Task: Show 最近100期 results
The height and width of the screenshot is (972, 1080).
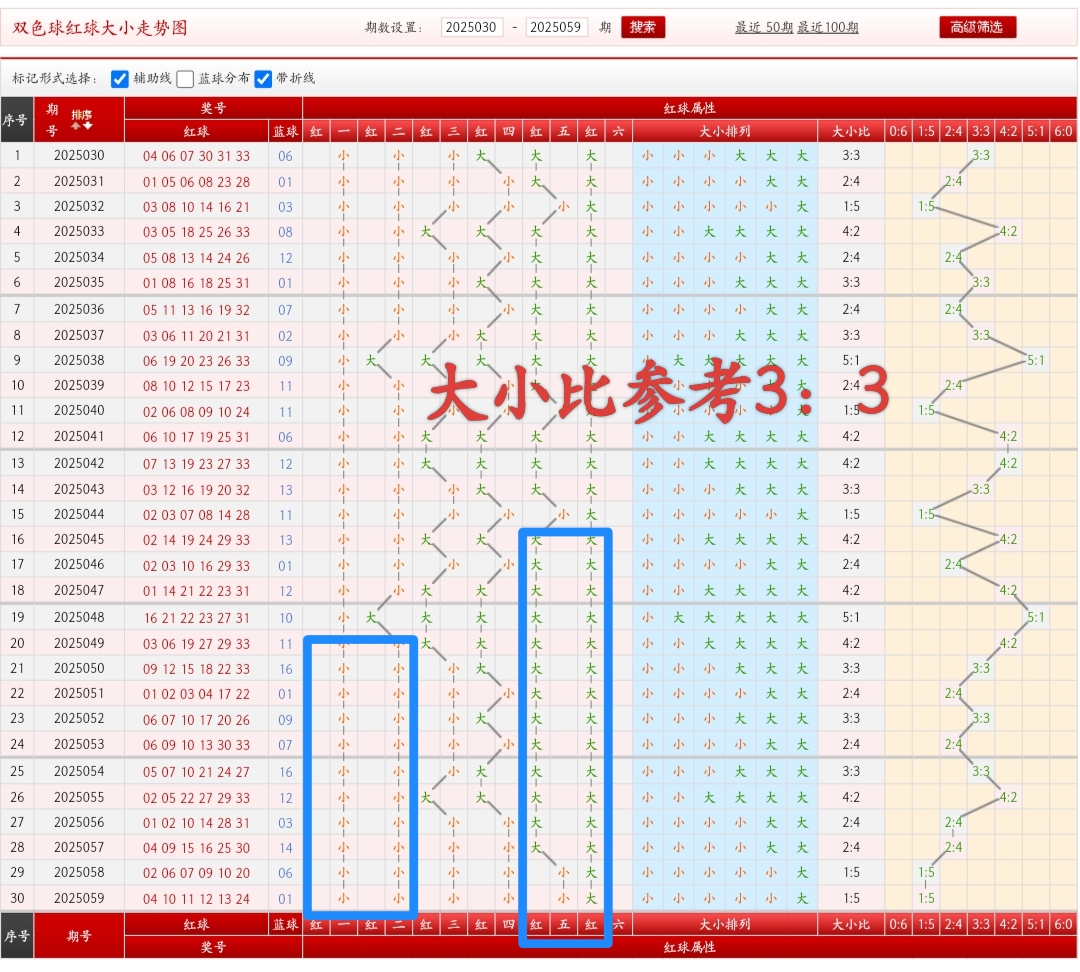Action: coord(828,28)
